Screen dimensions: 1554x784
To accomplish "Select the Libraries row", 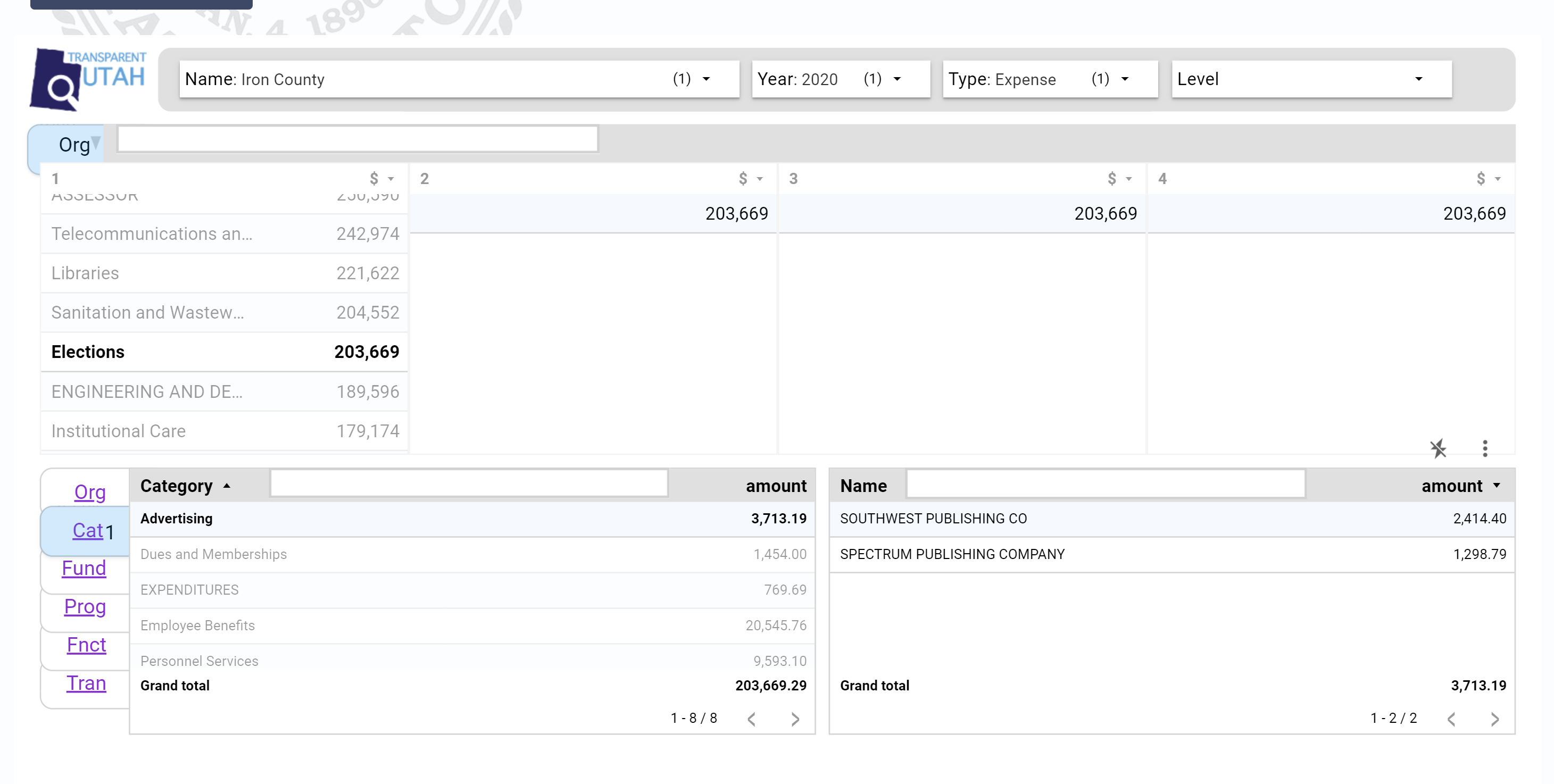I will coord(224,273).
